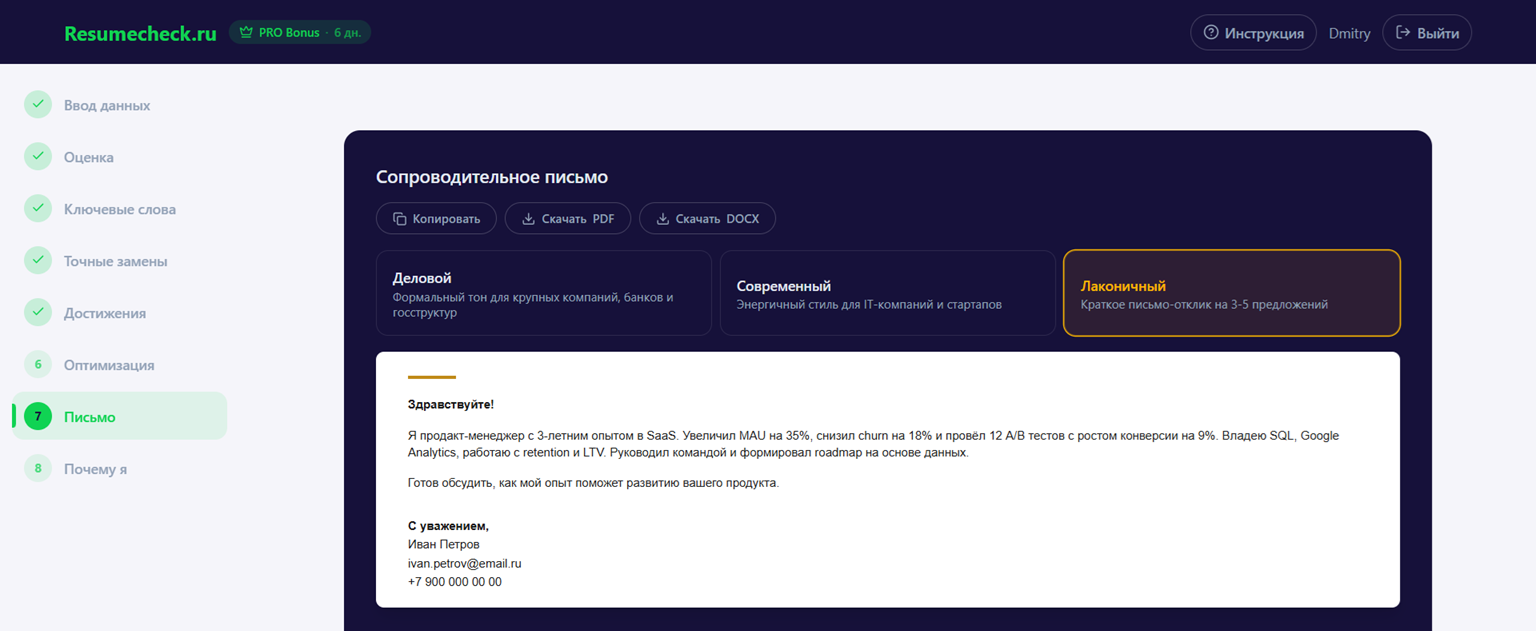Click the checkmark icon beside Оценка
The image size is (1536, 631).
point(38,157)
